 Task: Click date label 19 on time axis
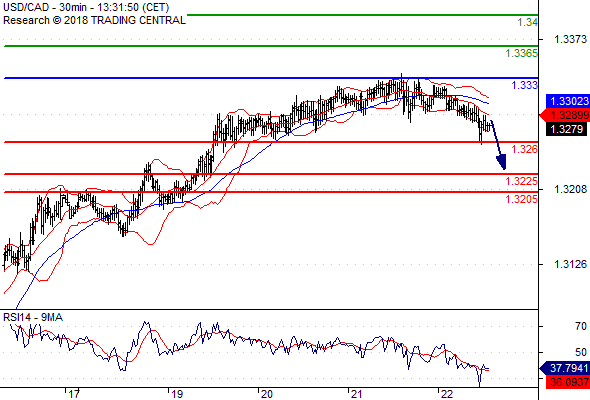[177, 394]
